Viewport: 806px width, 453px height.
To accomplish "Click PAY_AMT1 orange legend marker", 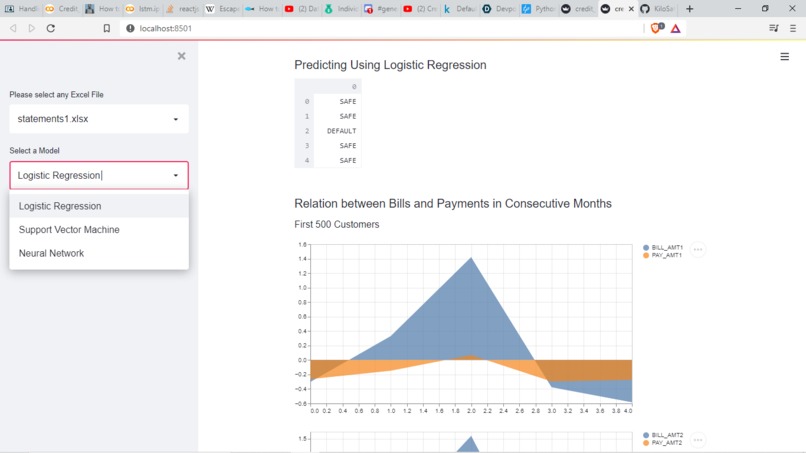I will coord(646,256).
